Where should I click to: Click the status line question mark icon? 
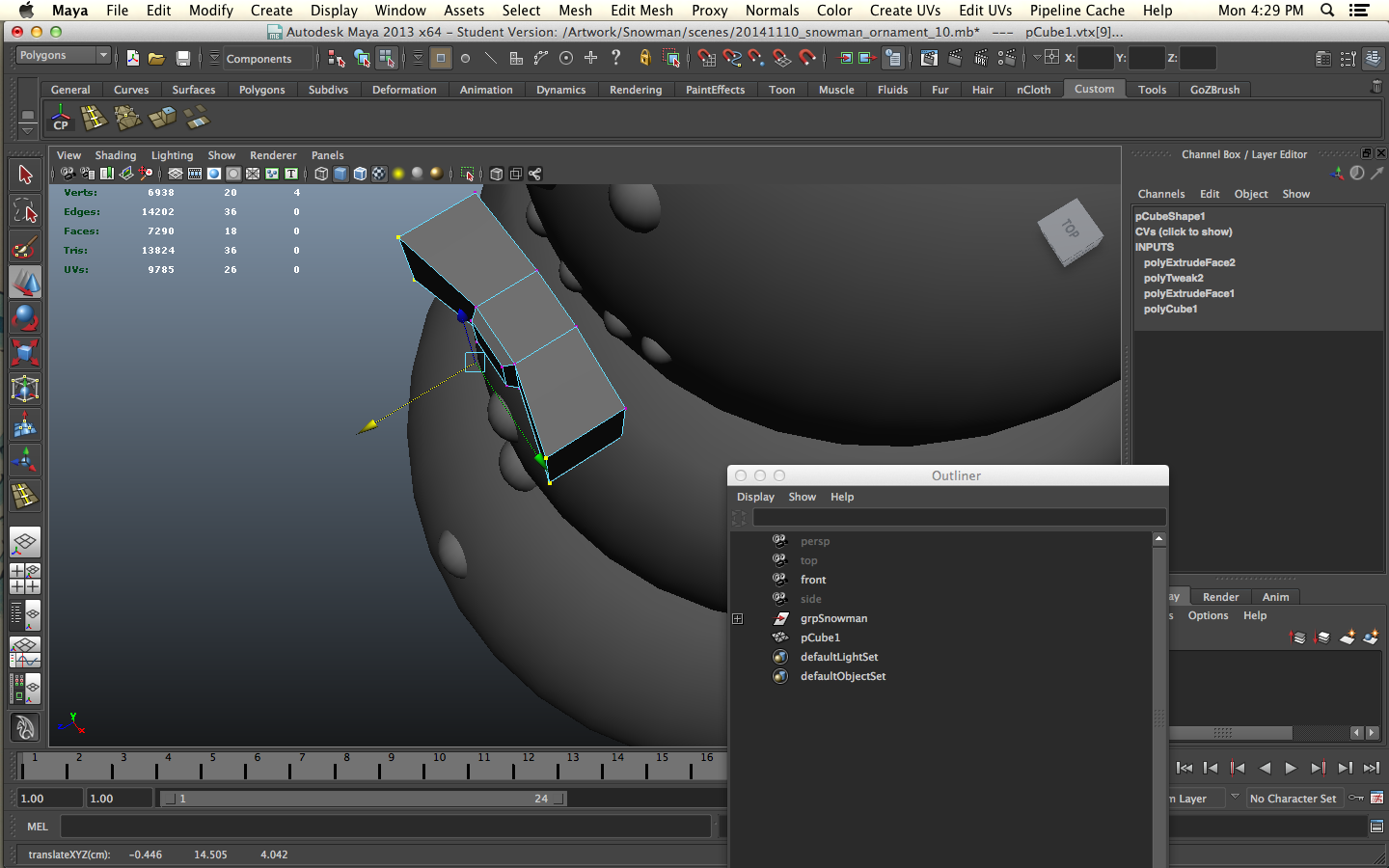tap(616, 58)
